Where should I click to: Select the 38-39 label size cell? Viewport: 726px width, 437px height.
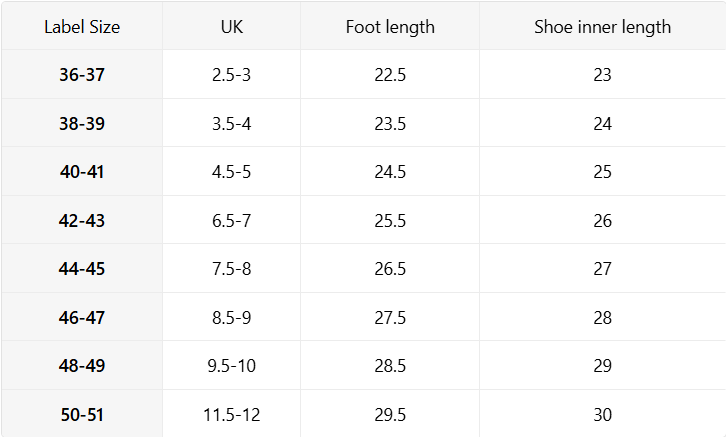[82, 124]
